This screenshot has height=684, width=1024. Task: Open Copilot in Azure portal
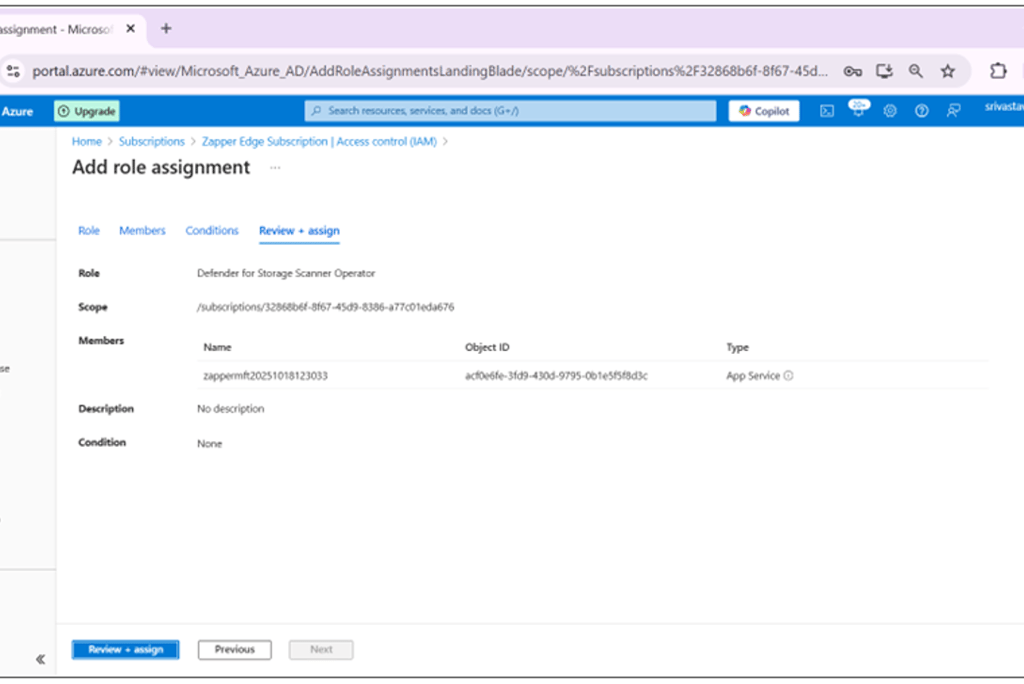click(x=763, y=111)
